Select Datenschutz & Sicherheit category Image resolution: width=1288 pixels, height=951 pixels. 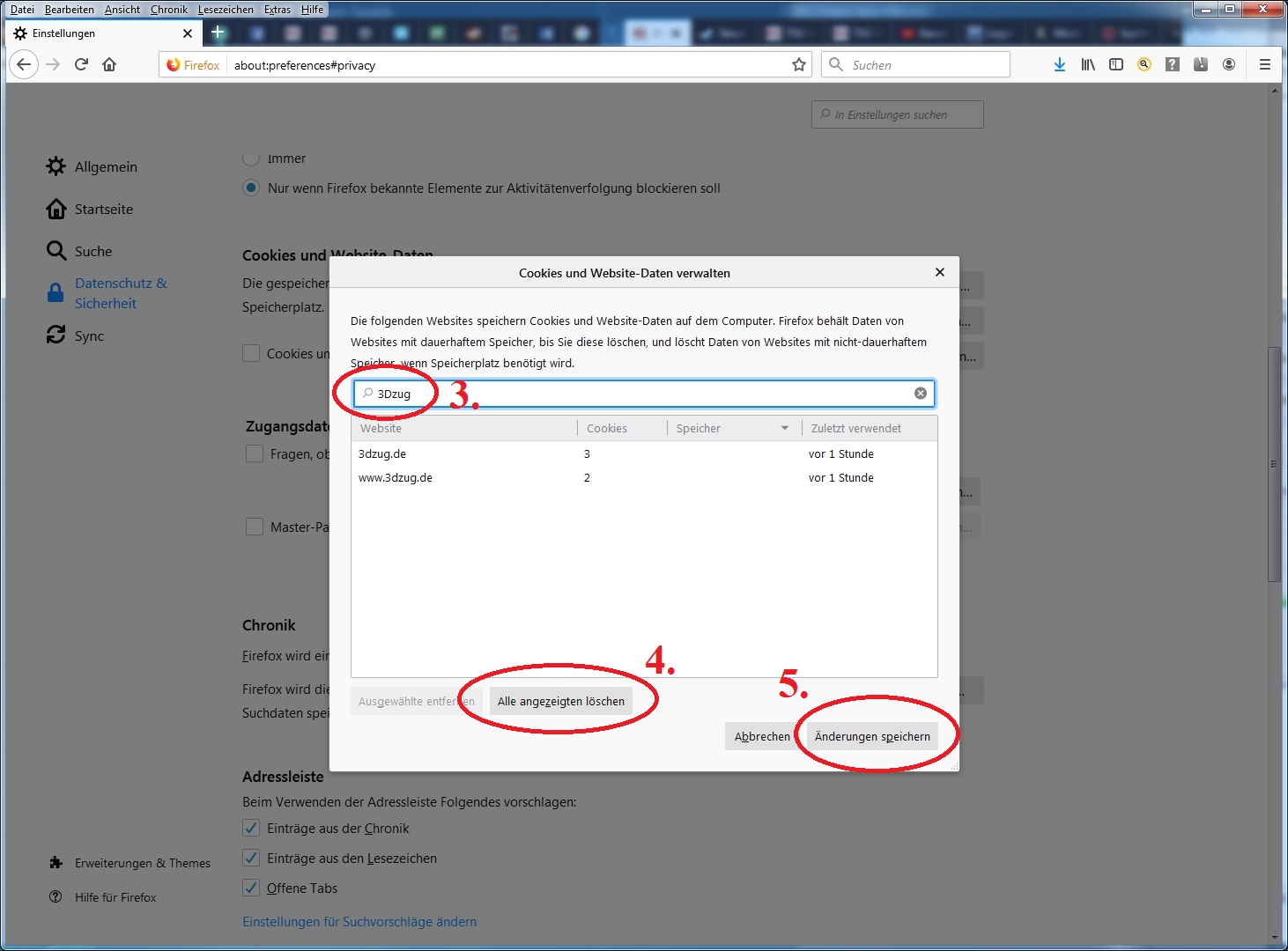[107, 293]
